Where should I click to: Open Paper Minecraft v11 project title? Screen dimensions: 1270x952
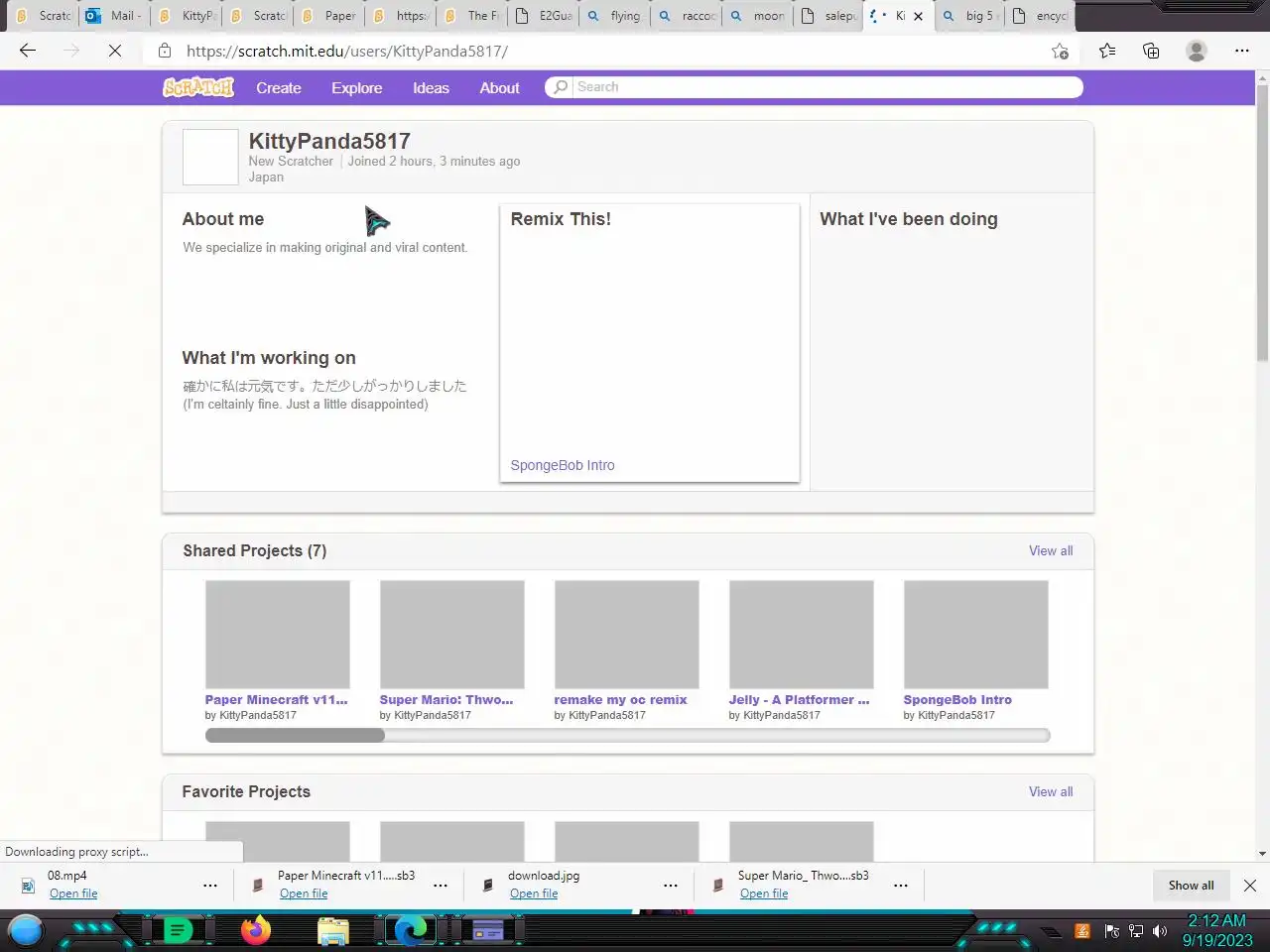(x=277, y=699)
